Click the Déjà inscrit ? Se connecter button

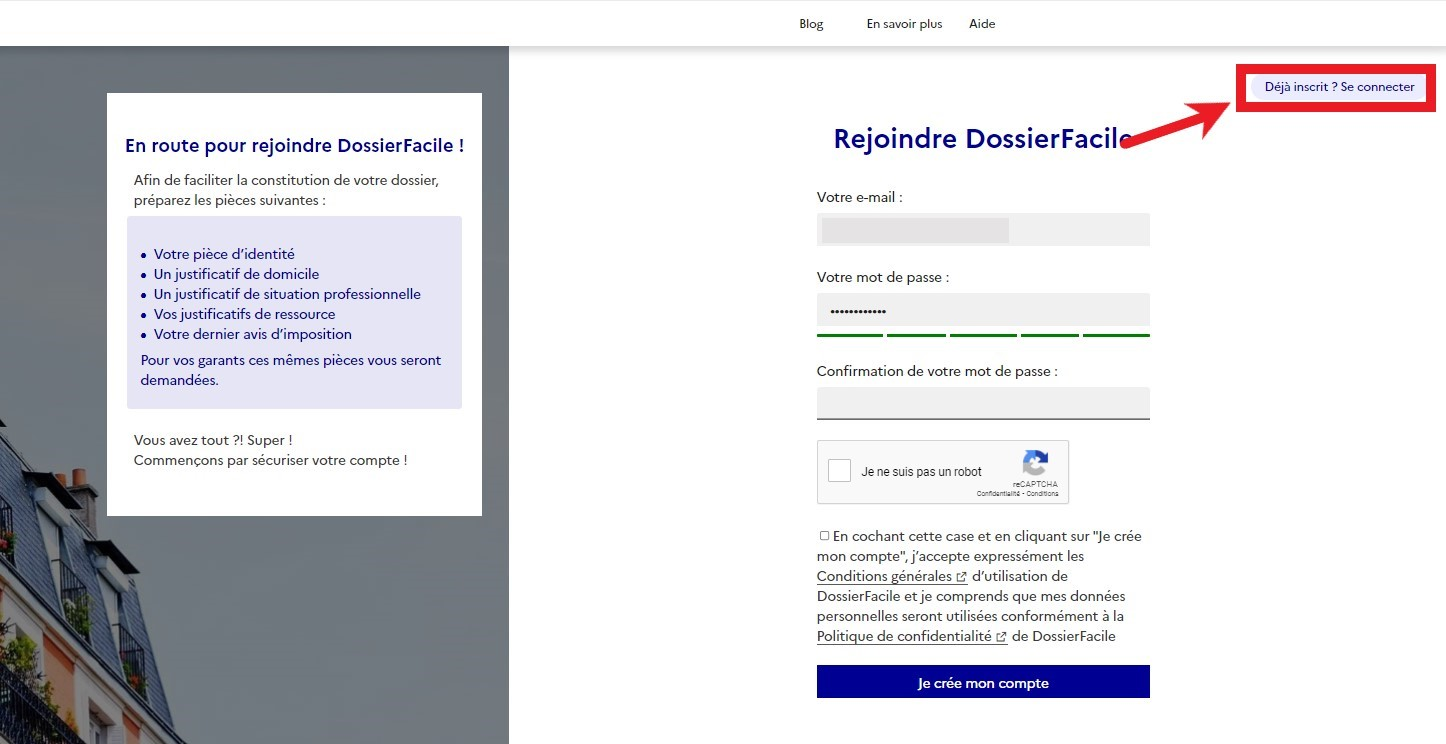(x=1338, y=87)
